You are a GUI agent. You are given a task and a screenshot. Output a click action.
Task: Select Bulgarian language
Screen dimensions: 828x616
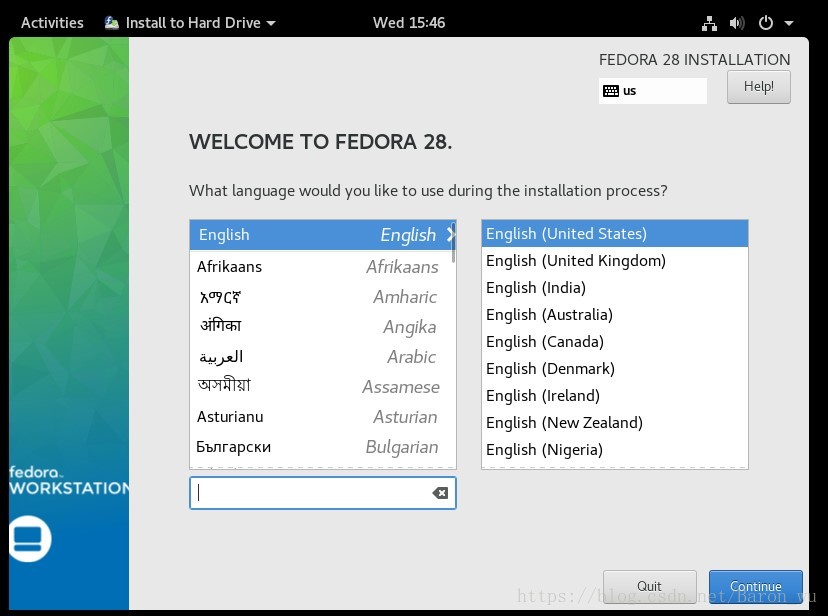coord(321,447)
